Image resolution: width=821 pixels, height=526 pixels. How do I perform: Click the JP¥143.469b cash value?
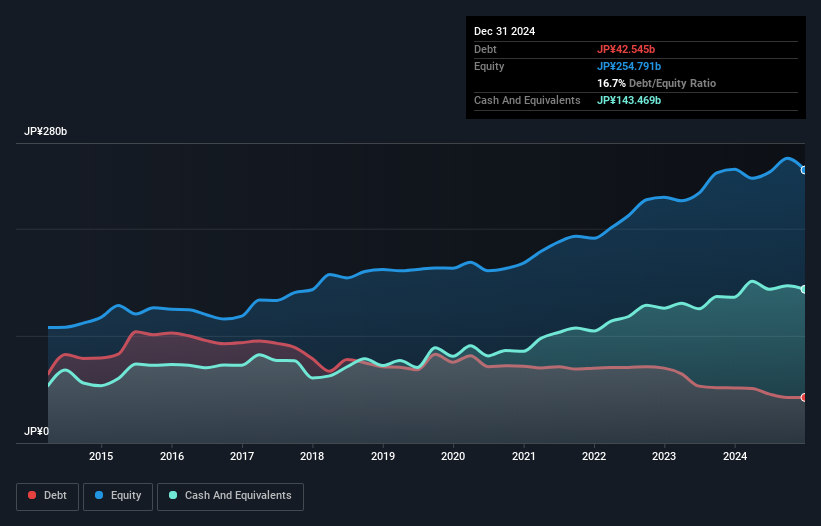click(629, 100)
